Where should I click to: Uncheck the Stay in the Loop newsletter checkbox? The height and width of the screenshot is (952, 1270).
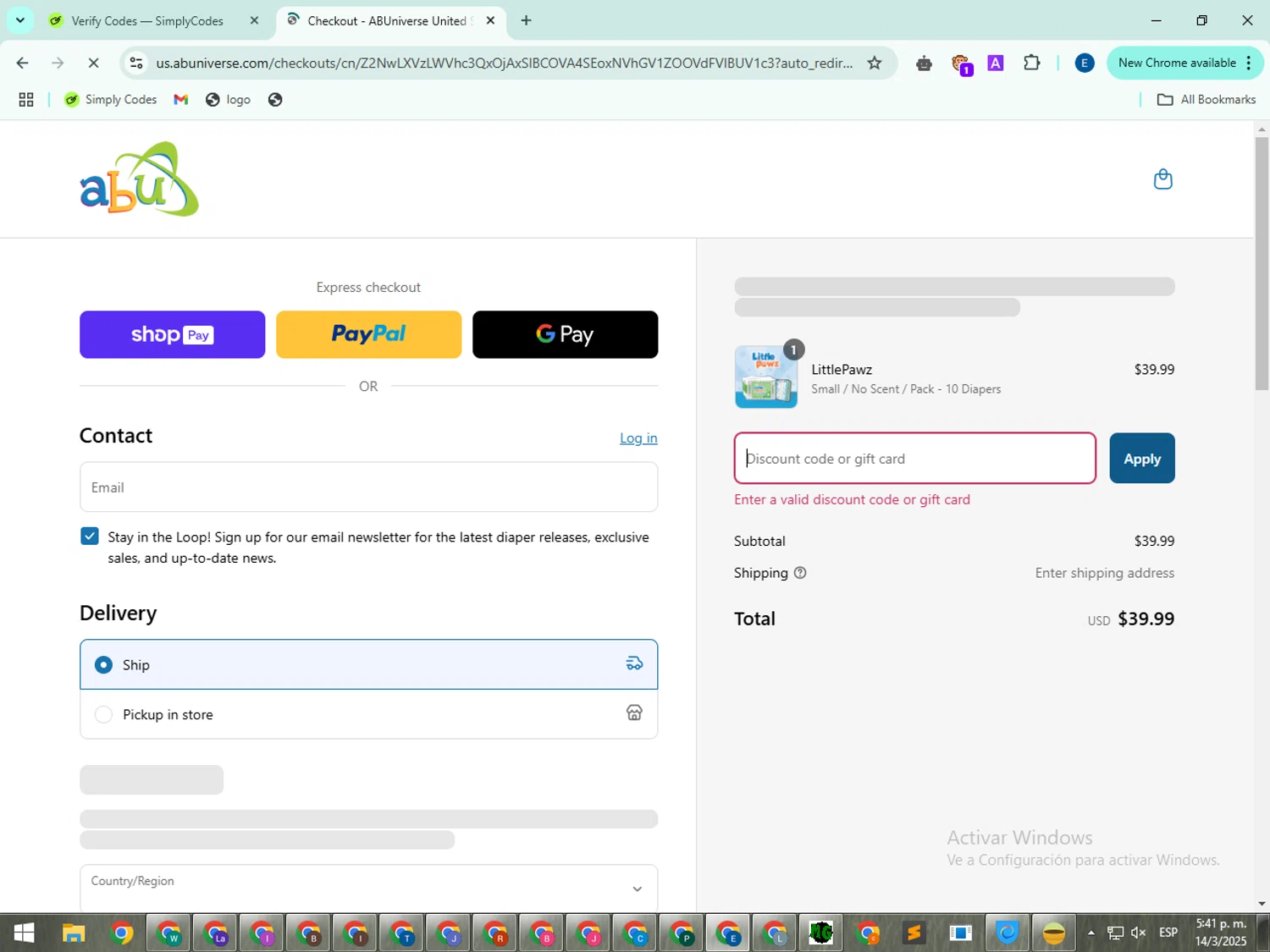click(90, 537)
